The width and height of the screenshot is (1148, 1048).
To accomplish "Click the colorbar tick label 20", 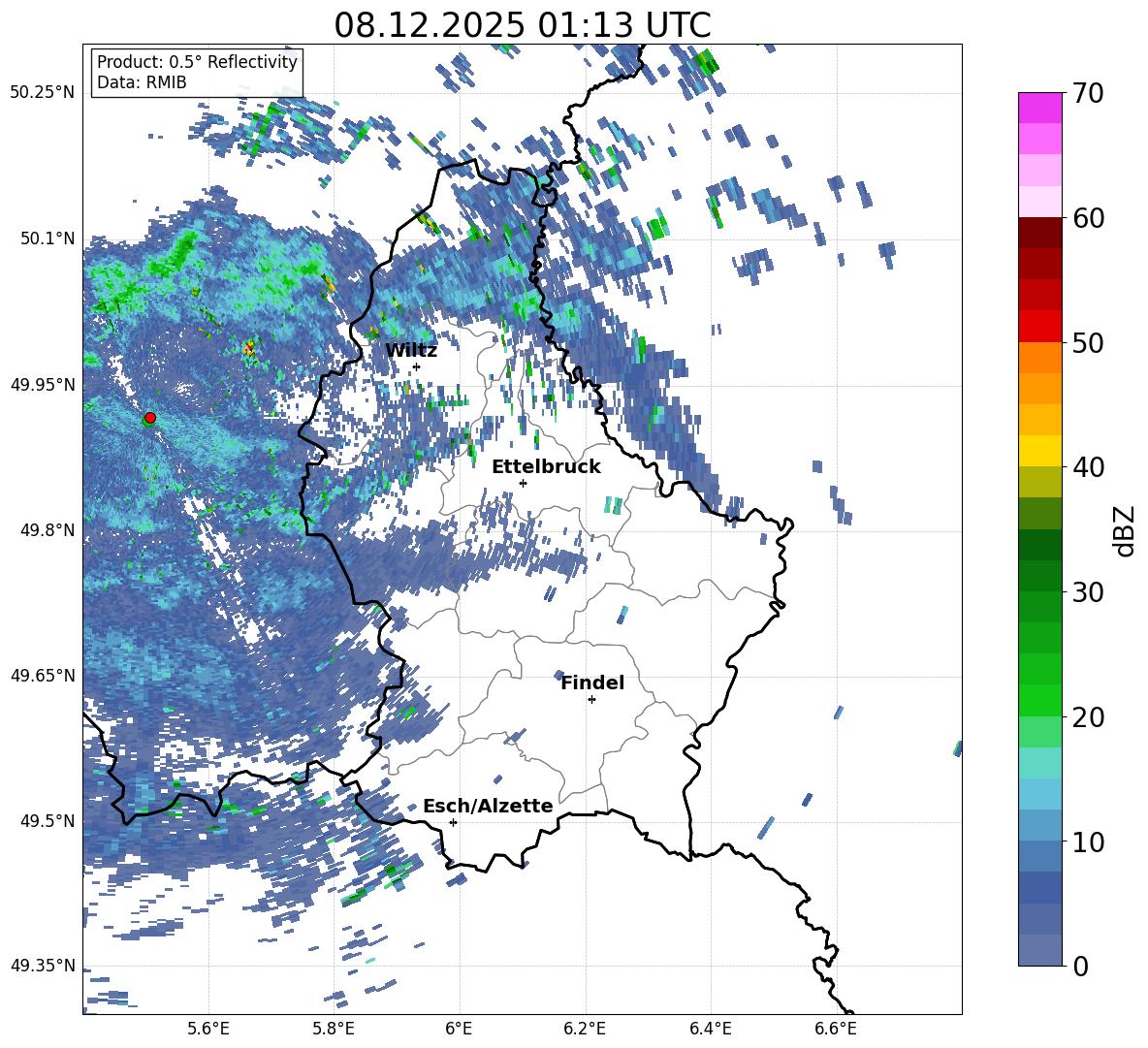I will tap(1088, 717).
